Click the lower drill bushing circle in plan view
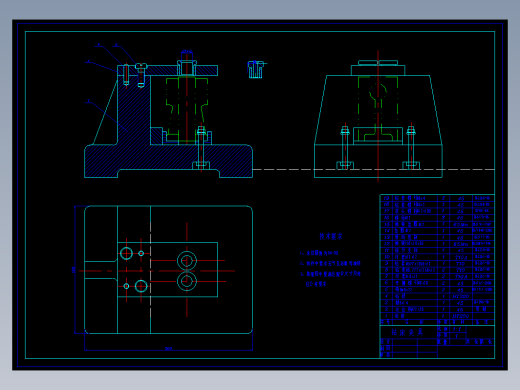520x390 pixels. click(x=187, y=281)
